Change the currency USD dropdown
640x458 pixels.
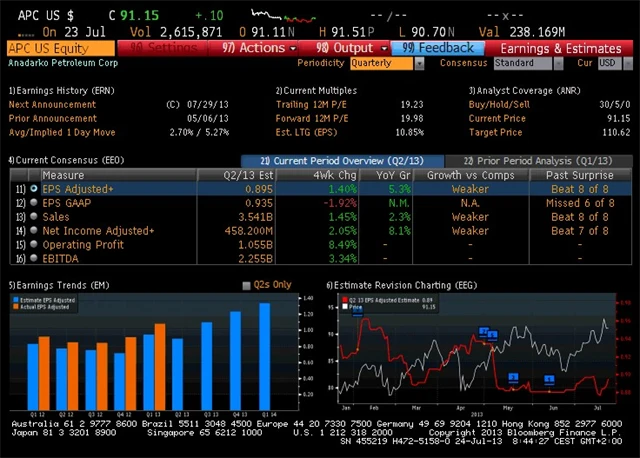click(x=607, y=63)
